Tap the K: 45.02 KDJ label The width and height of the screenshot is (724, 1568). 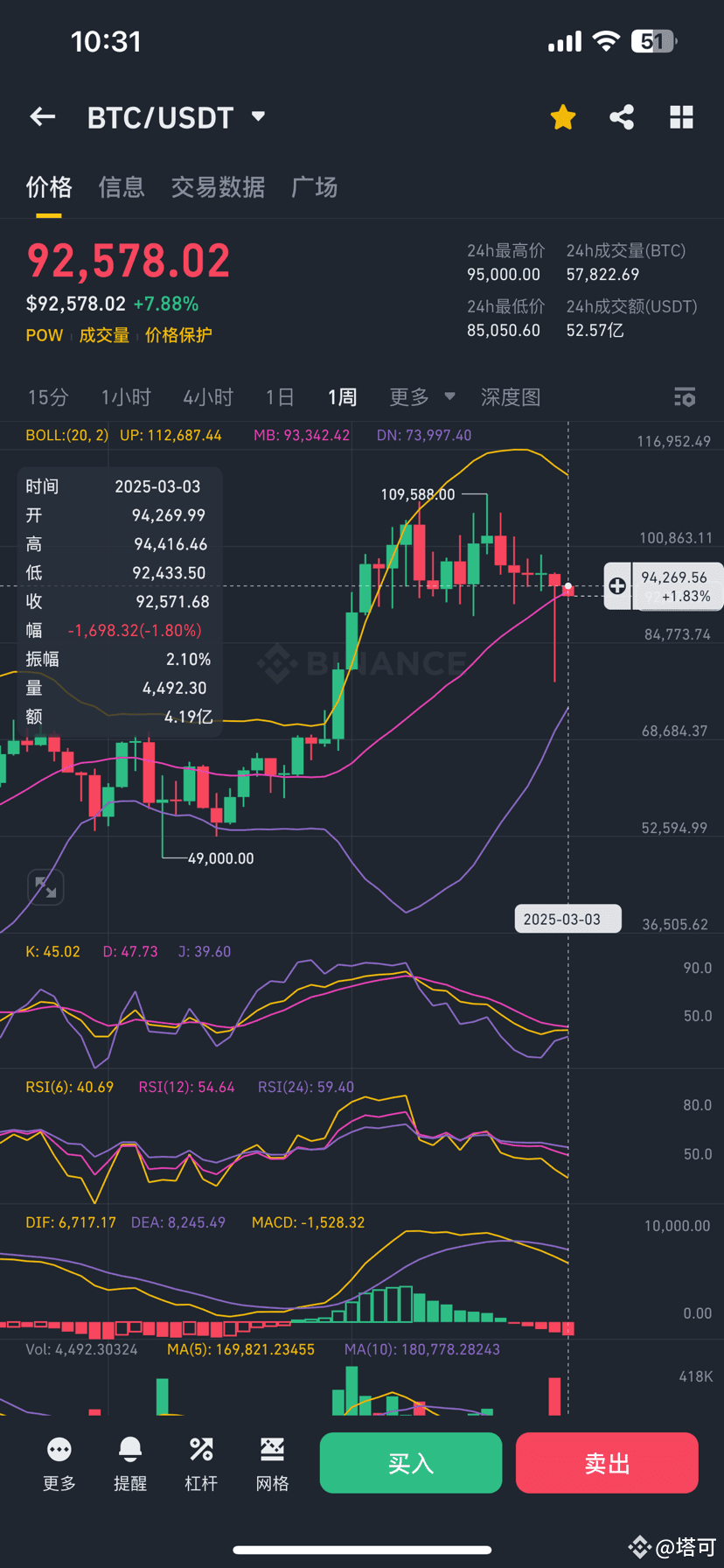point(52,951)
